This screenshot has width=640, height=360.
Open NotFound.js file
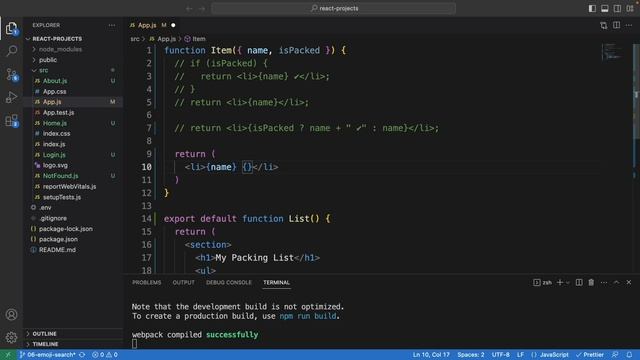[x=60, y=176]
